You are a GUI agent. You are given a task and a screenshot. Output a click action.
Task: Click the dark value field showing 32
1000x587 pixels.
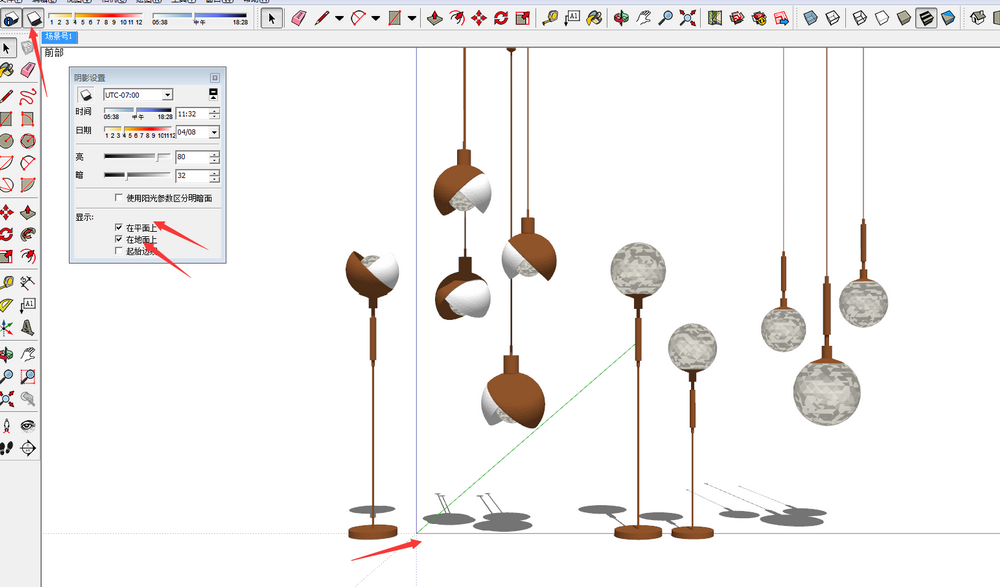(x=192, y=175)
